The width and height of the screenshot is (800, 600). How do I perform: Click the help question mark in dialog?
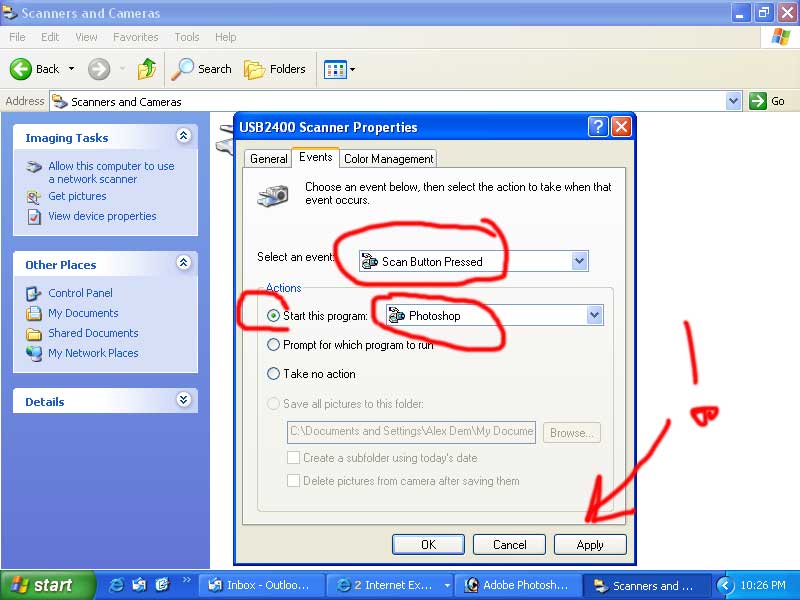(598, 127)
